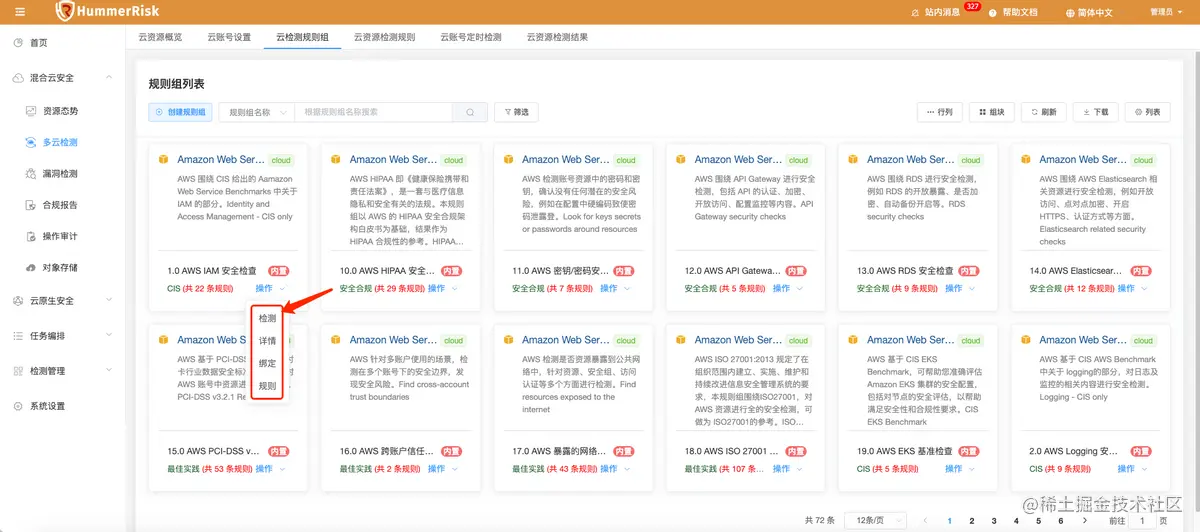The width and height of the screenshot is (1200, 532).
Task: Choose 详情 from the 操作 popup menu
Action: [x=267, y=341]
